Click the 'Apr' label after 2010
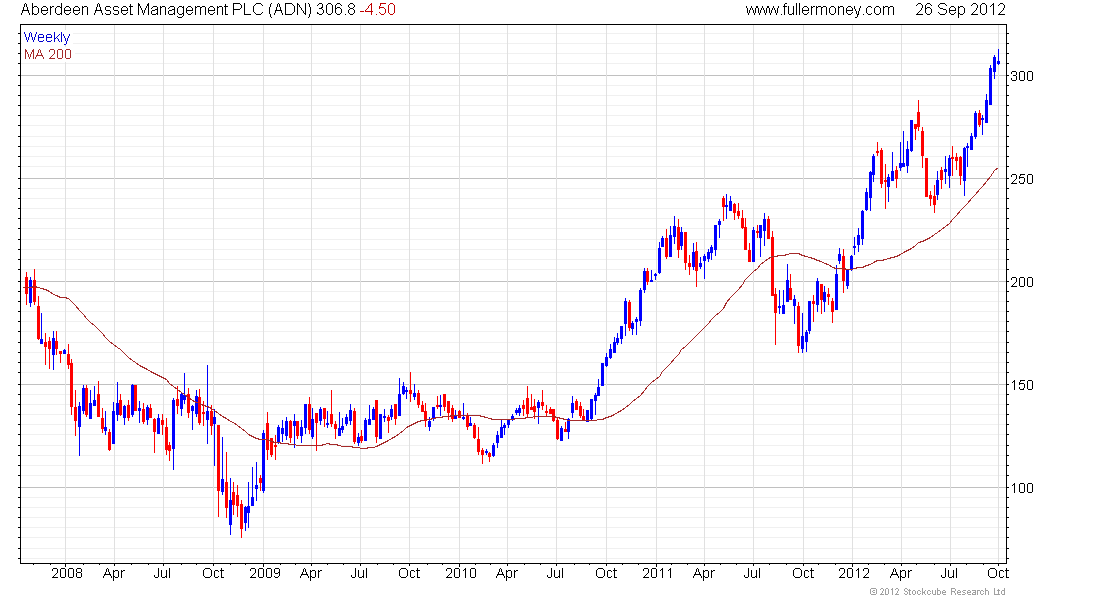Screen dimensions: 1100x600 [507, 574]
